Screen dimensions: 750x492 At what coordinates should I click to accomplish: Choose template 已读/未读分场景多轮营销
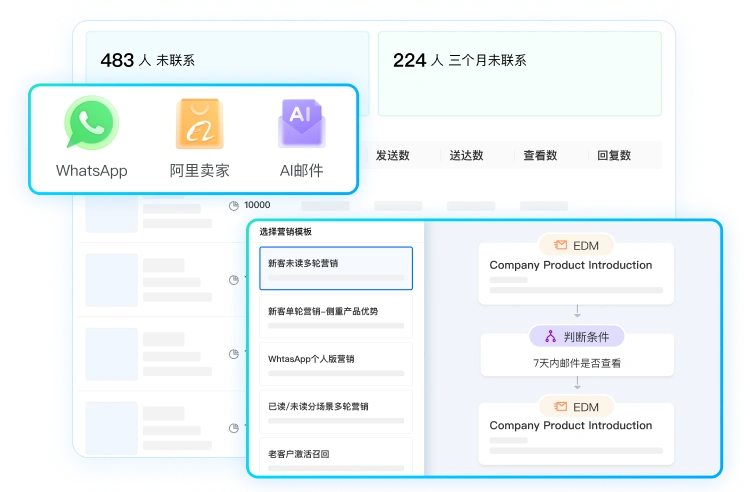[336, 411]
